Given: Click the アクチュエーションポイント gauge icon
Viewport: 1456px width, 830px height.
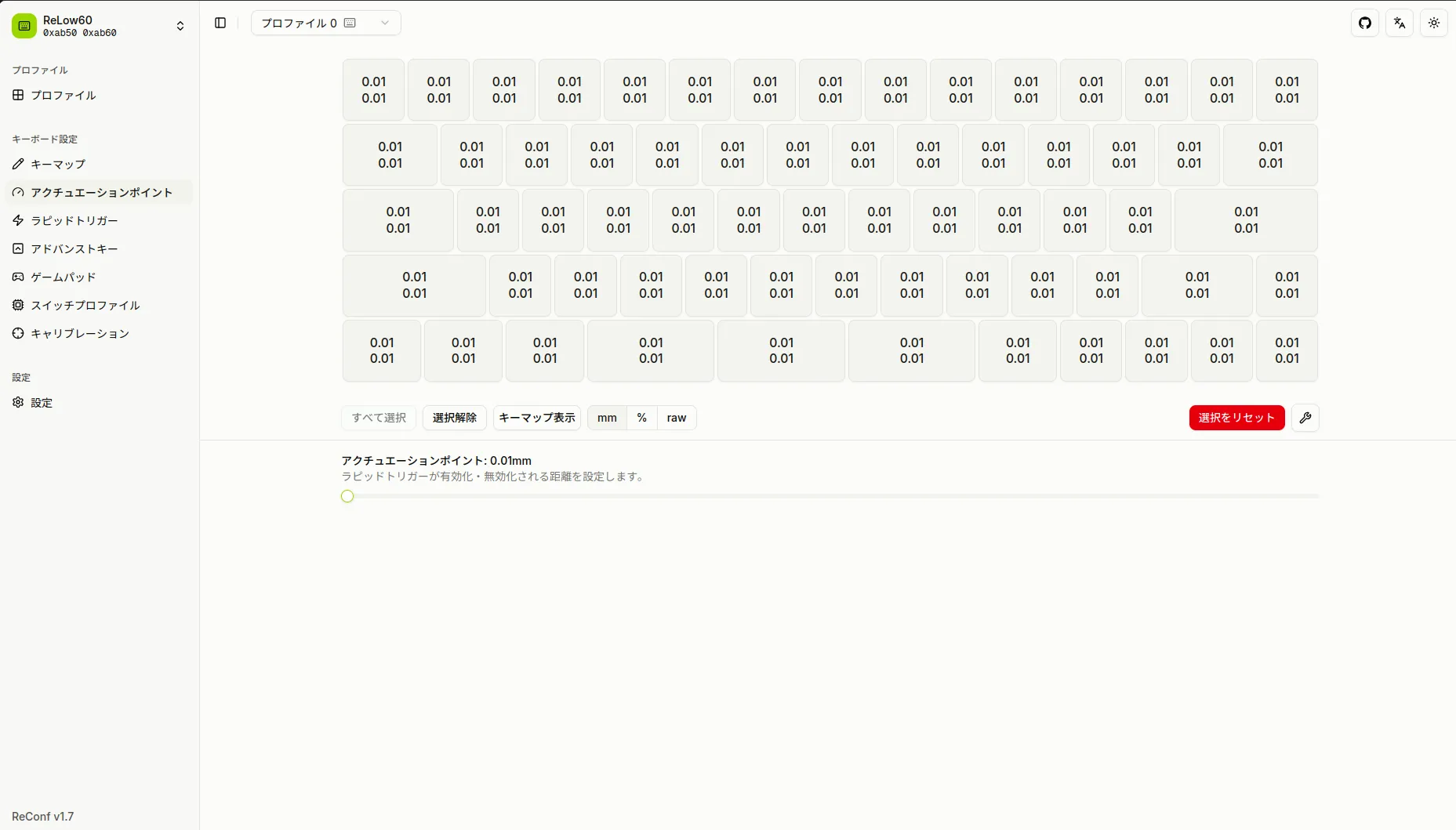Looking at the screenshot, I should pos(18,192).
